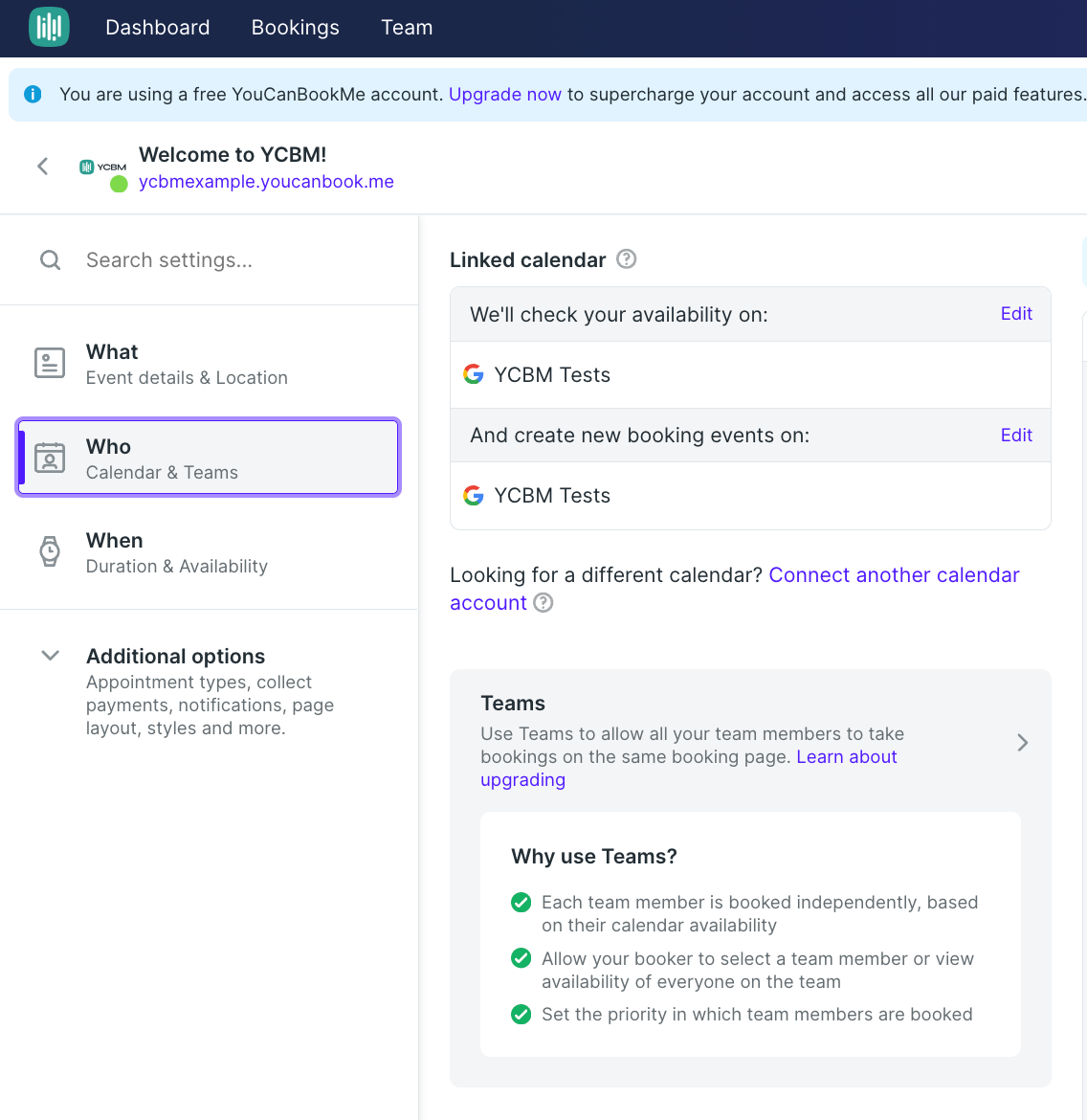The image size is (1087, 1120).
Task: Click the Google icon under check availability
Action: (x=473, y=374)
